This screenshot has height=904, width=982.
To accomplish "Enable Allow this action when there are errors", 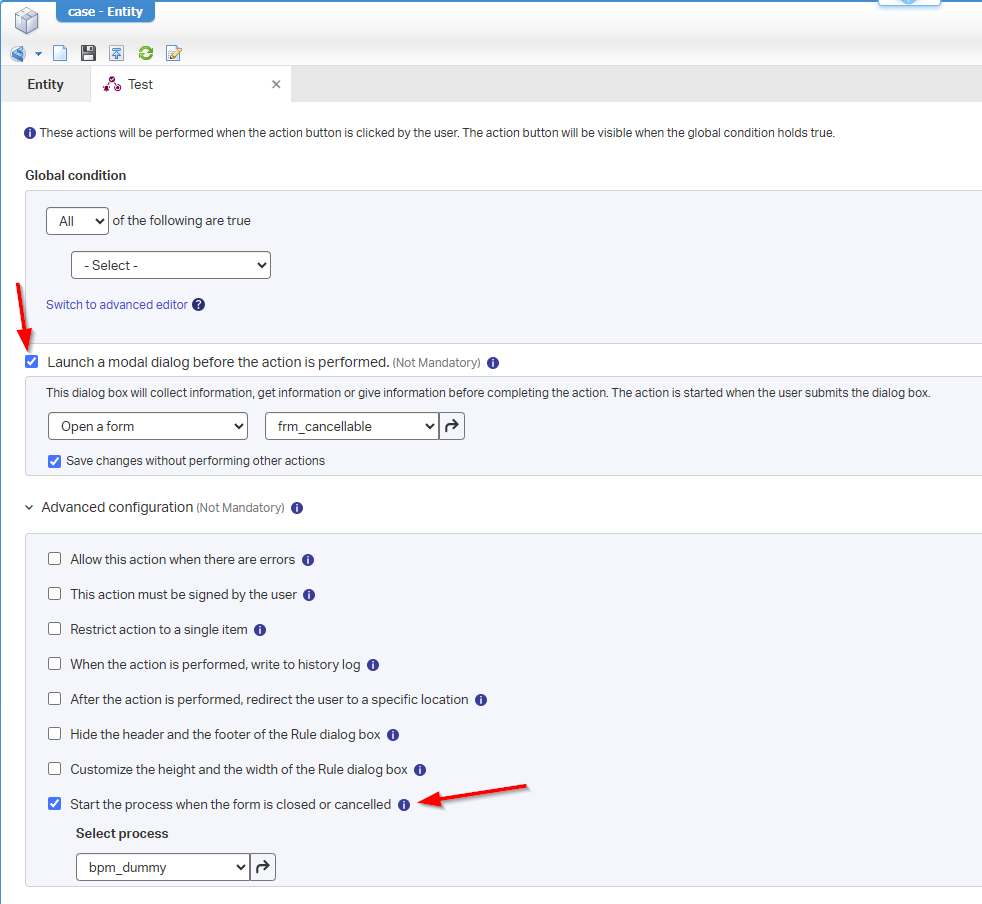I will coord(55,559).
